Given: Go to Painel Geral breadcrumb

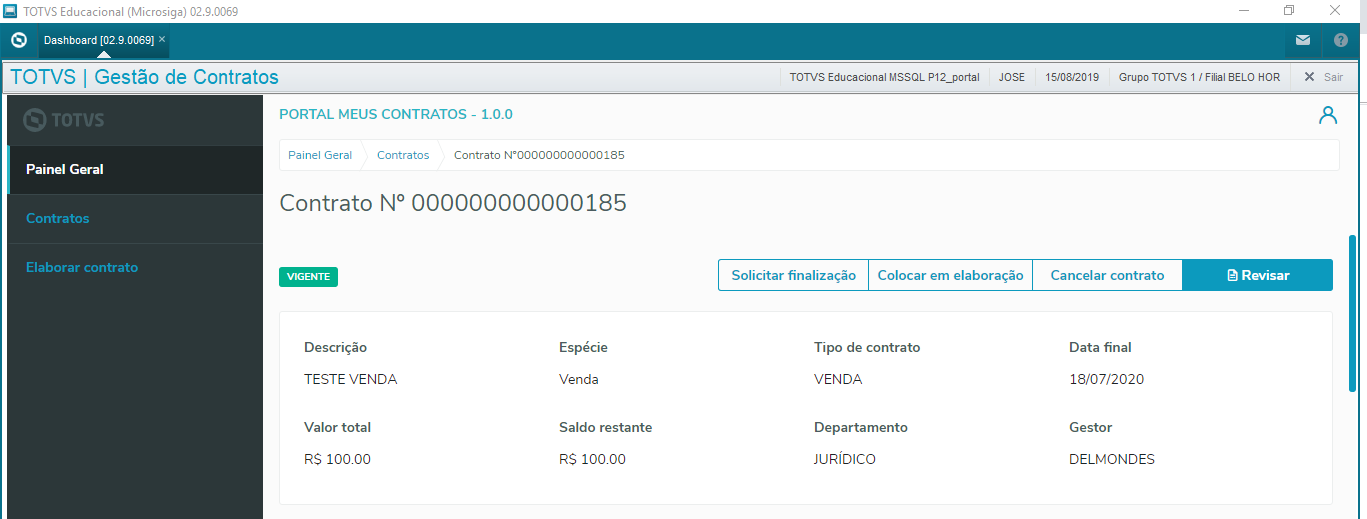Looking at the screenshot, I should (320, 155).
